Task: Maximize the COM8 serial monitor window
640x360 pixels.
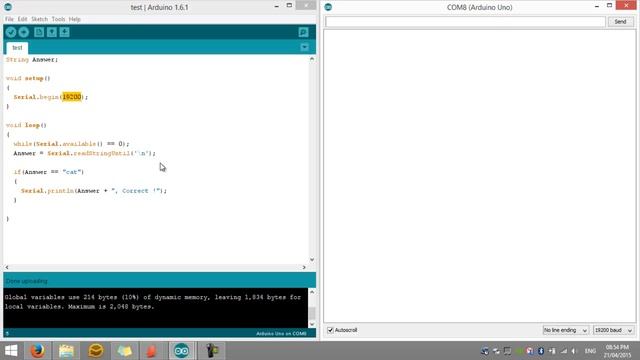Action: (x=609, y=6)
